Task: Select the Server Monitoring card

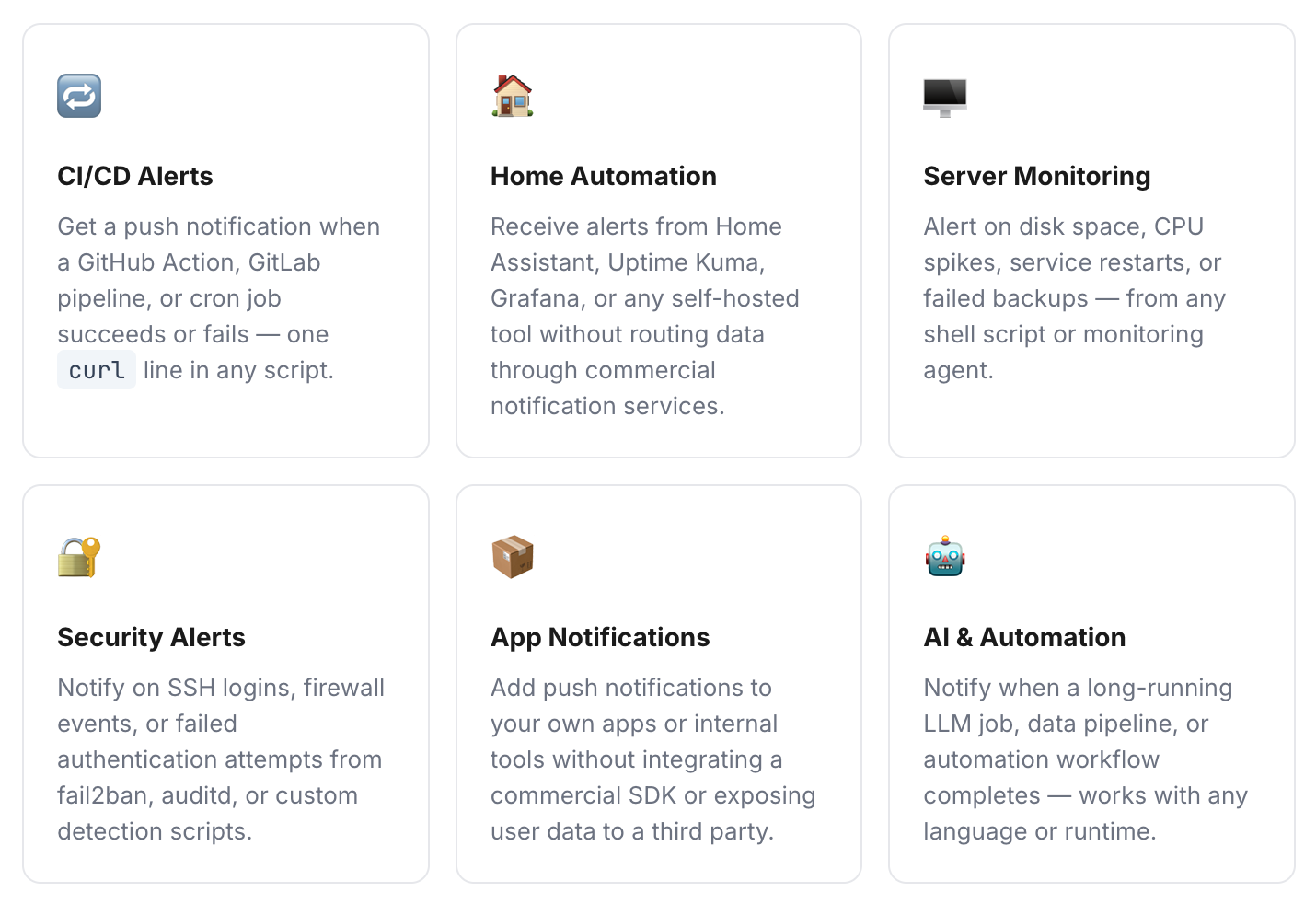Action: click(1091, 239)
